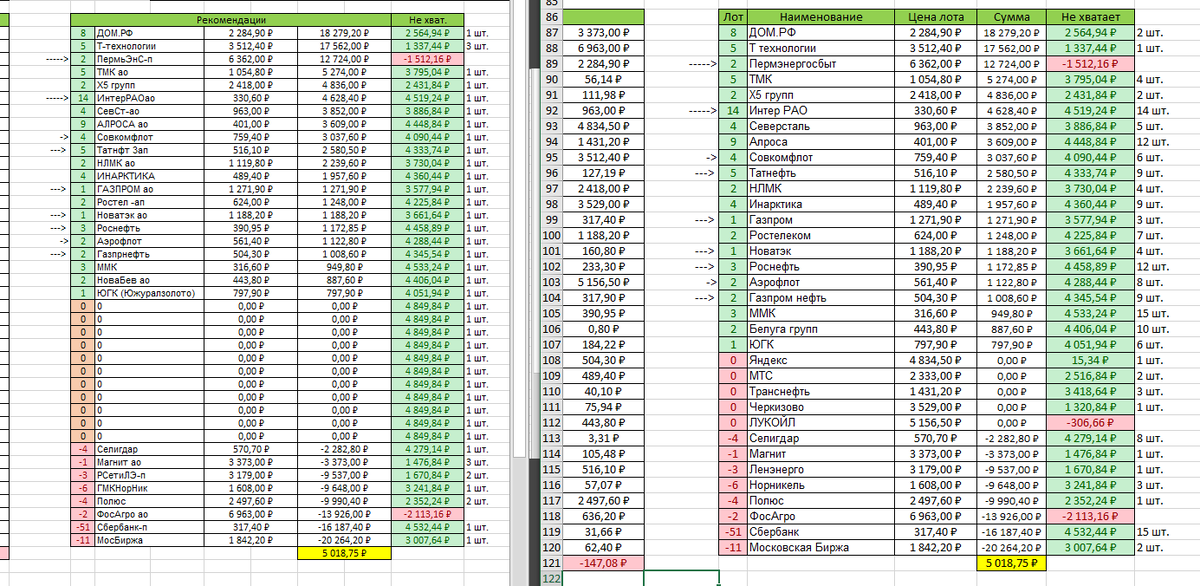Select row header 86
Viewport: 1200px width, 586px height.
click(551, 18)
